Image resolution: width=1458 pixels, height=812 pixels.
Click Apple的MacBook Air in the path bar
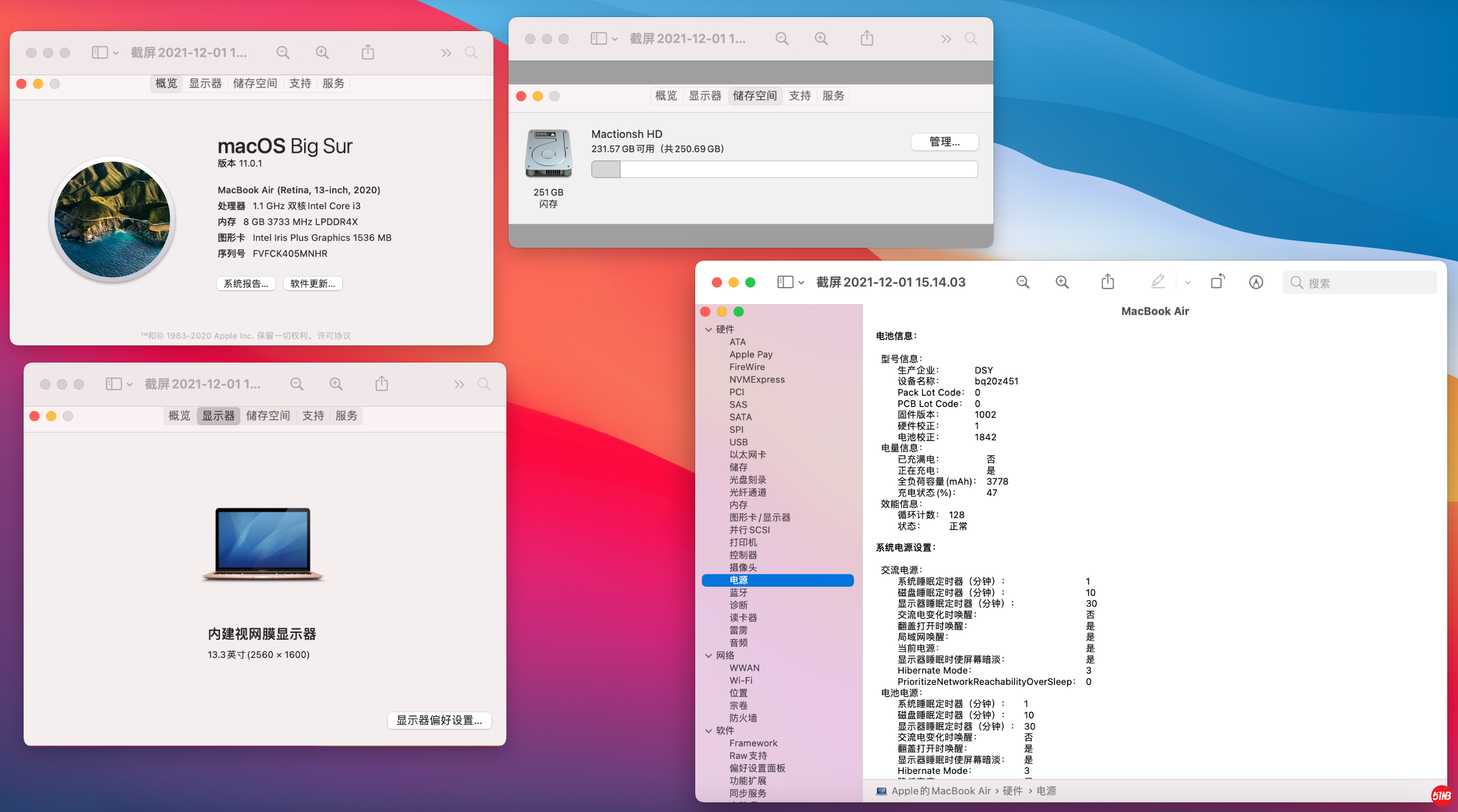click(941, 791)
